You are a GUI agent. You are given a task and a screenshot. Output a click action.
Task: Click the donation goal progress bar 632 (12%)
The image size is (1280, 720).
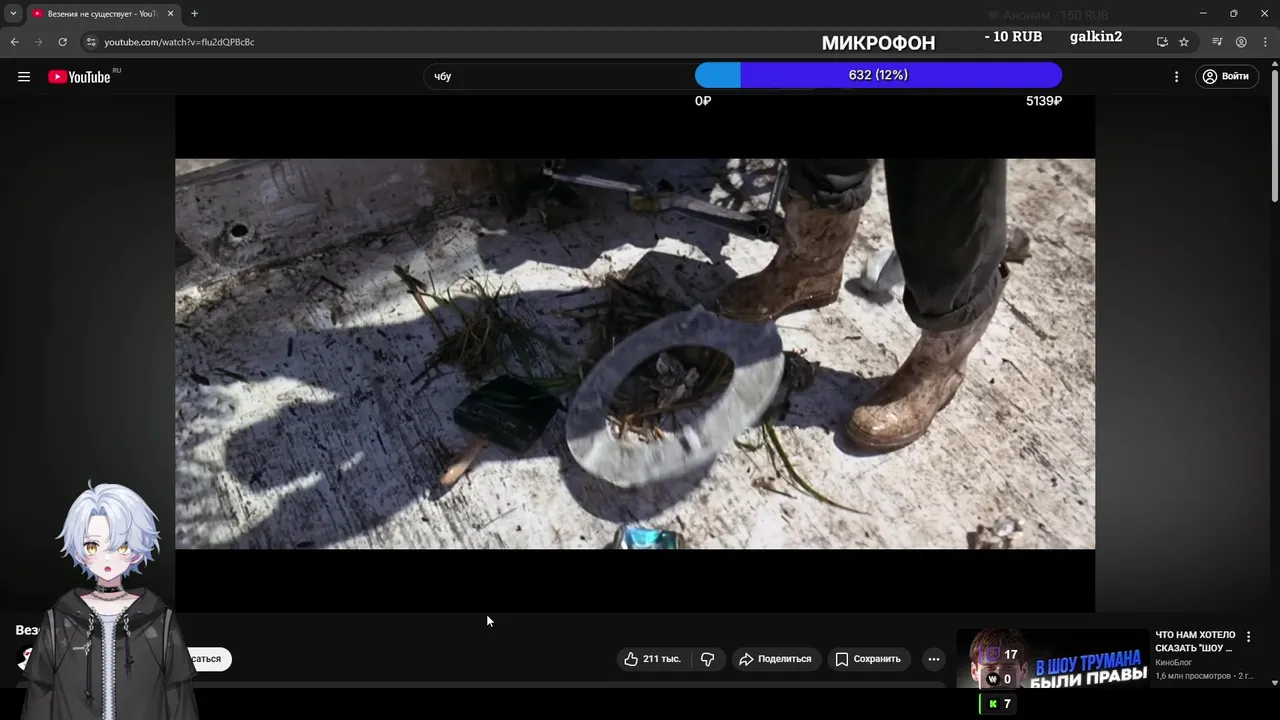coord(878,75)
